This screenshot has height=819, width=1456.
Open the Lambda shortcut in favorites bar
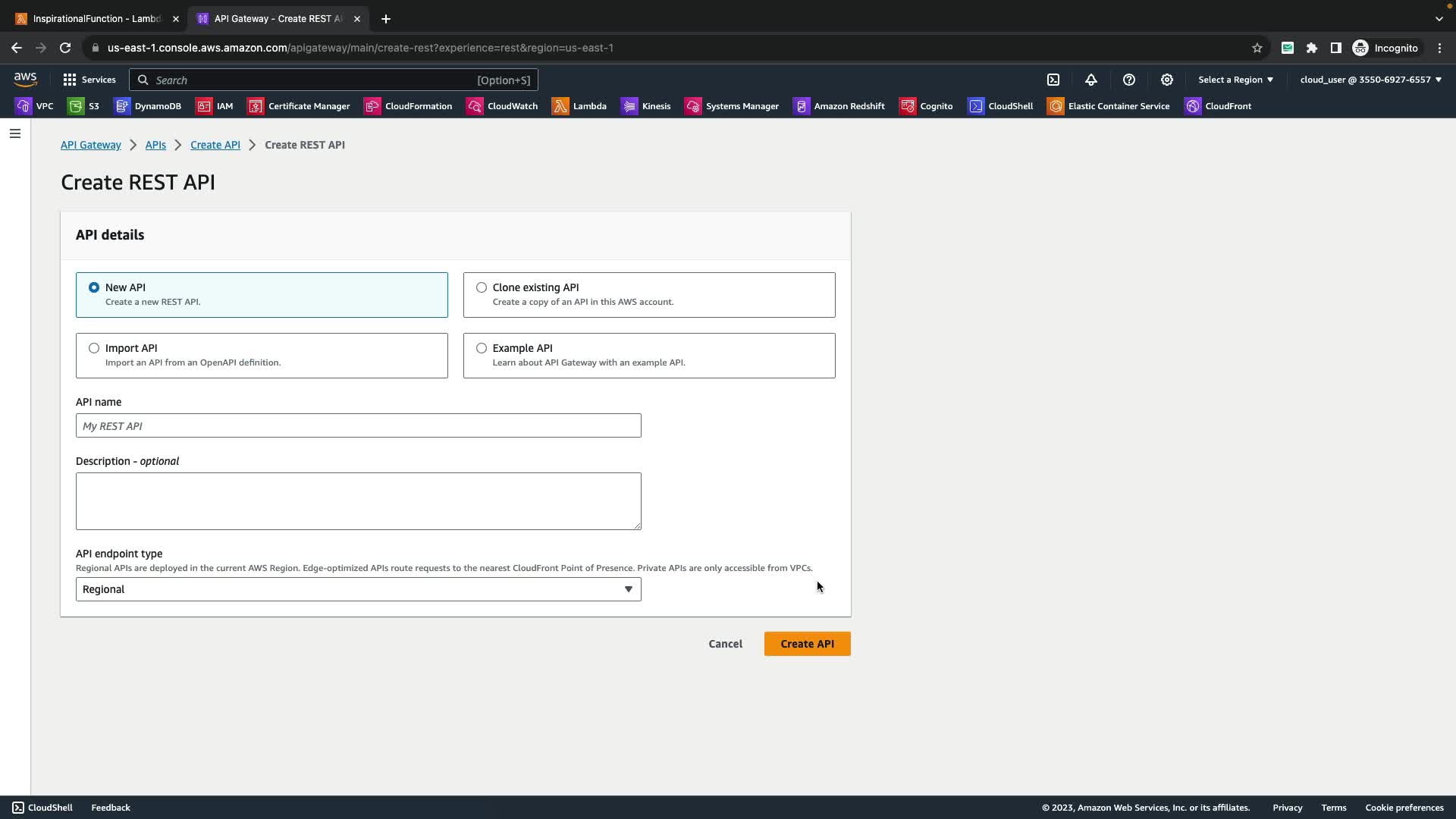[579, 106]
